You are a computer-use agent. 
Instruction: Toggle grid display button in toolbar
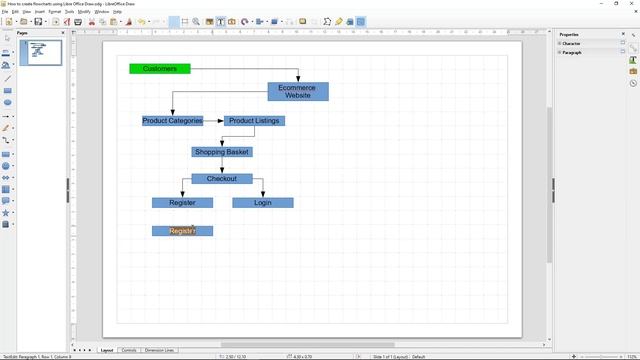pos(174,22)
